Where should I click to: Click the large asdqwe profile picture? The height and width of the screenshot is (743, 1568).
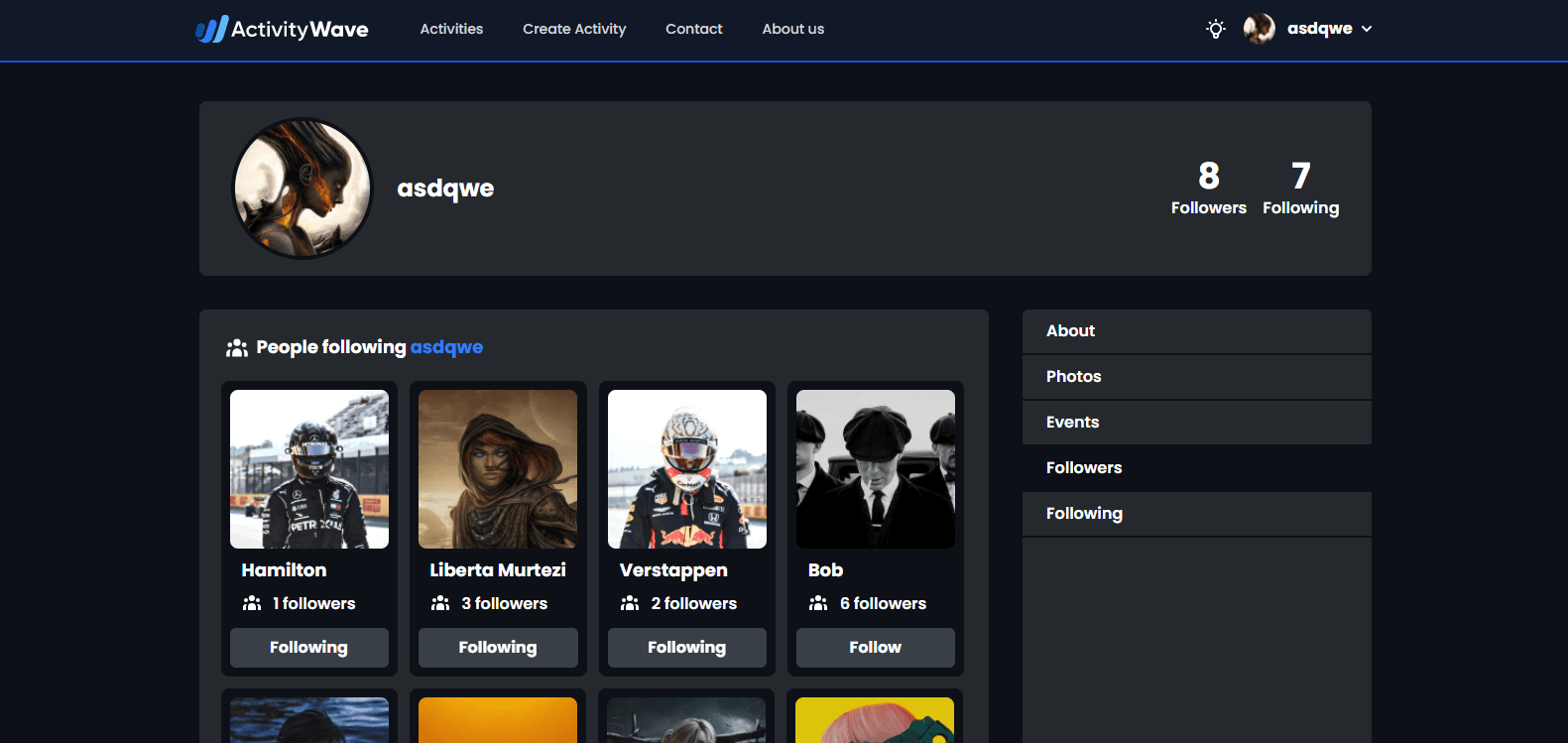point(302,188)
